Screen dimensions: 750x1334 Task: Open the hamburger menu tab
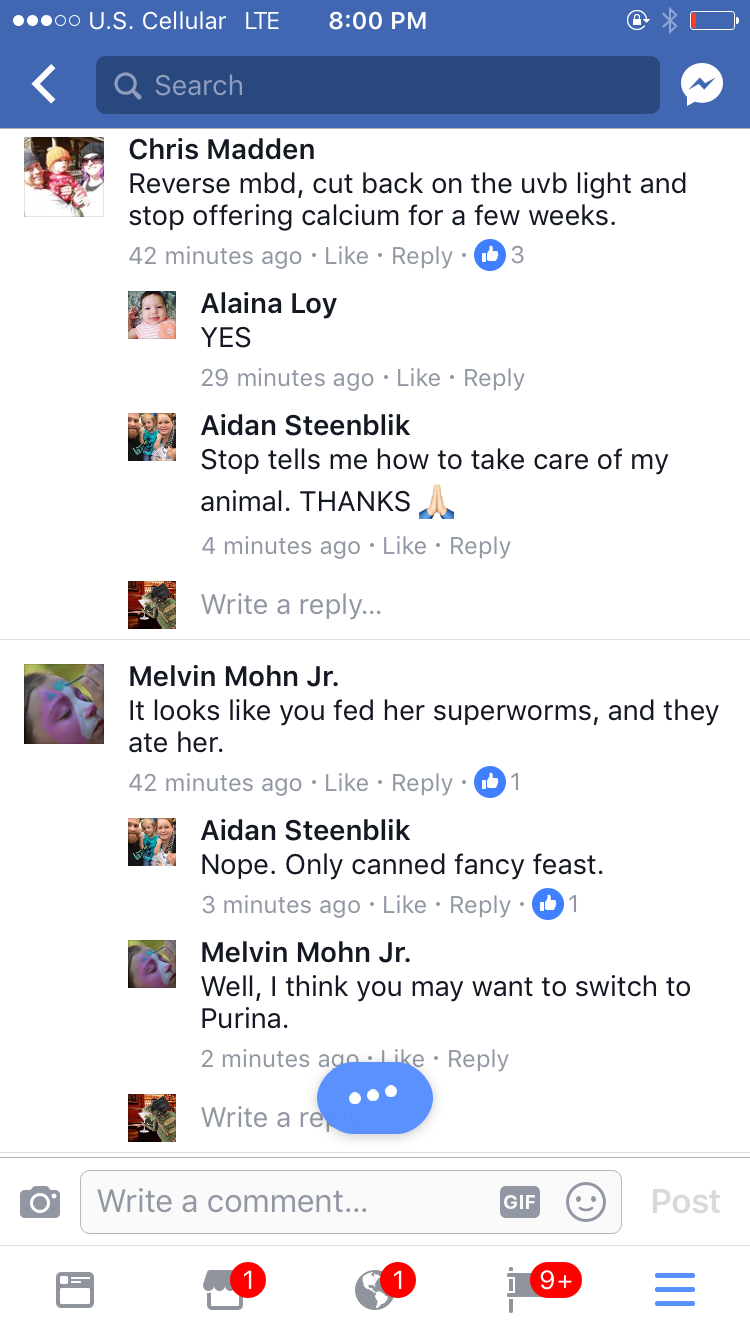[x=675, y=1289]
